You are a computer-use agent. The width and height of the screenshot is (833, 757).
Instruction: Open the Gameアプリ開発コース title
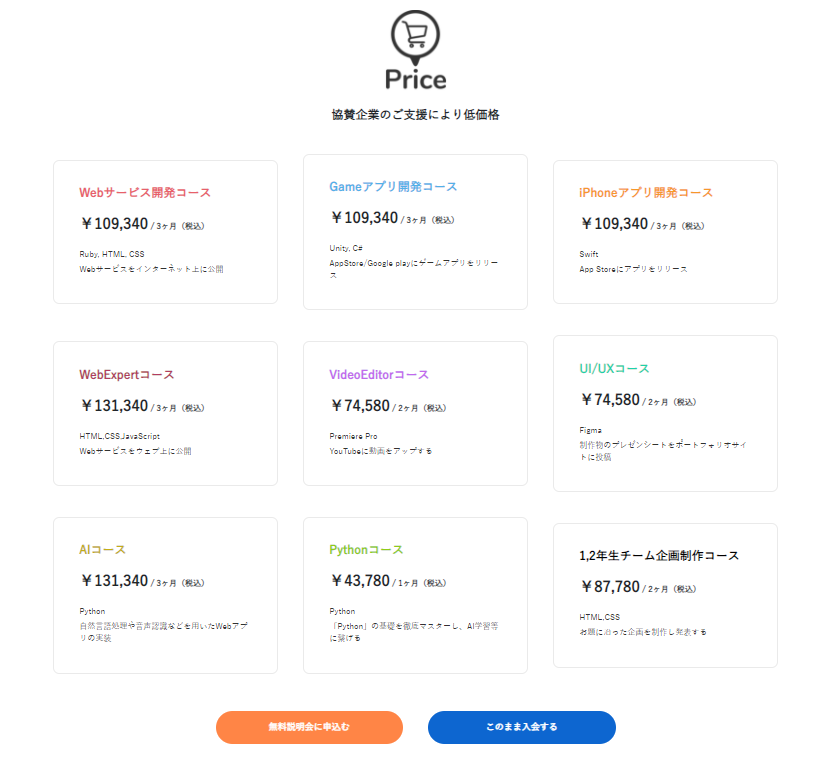pos(393,187)
